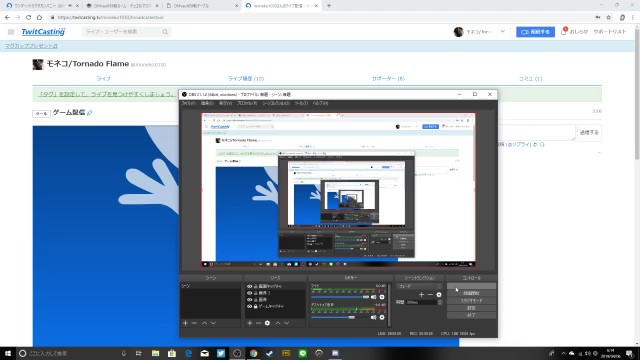Screen dimensions: 640x360
Task: Open OBS ツール(T) menu
Action: point(301,104)
